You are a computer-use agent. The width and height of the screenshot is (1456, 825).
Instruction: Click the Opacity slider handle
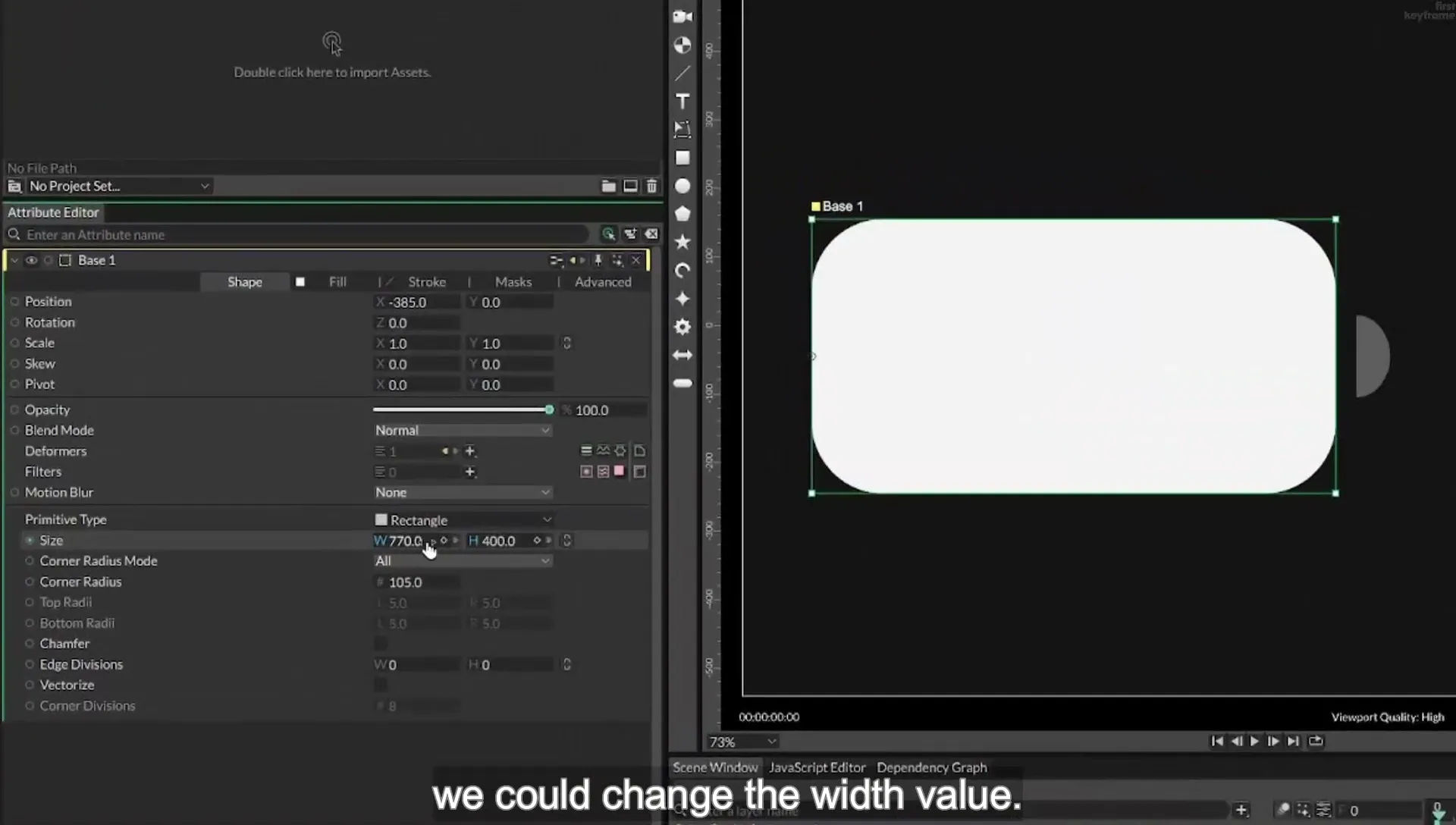tap(549, 409)
